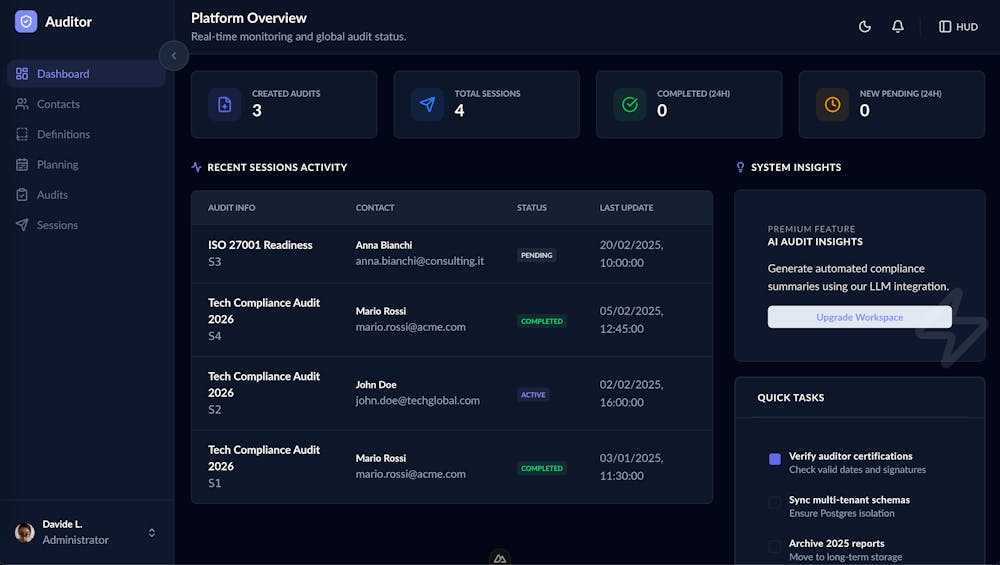1000x565 pixels.
Task: Open Definitions in the sidebar
Action: (x=86, y=135)
